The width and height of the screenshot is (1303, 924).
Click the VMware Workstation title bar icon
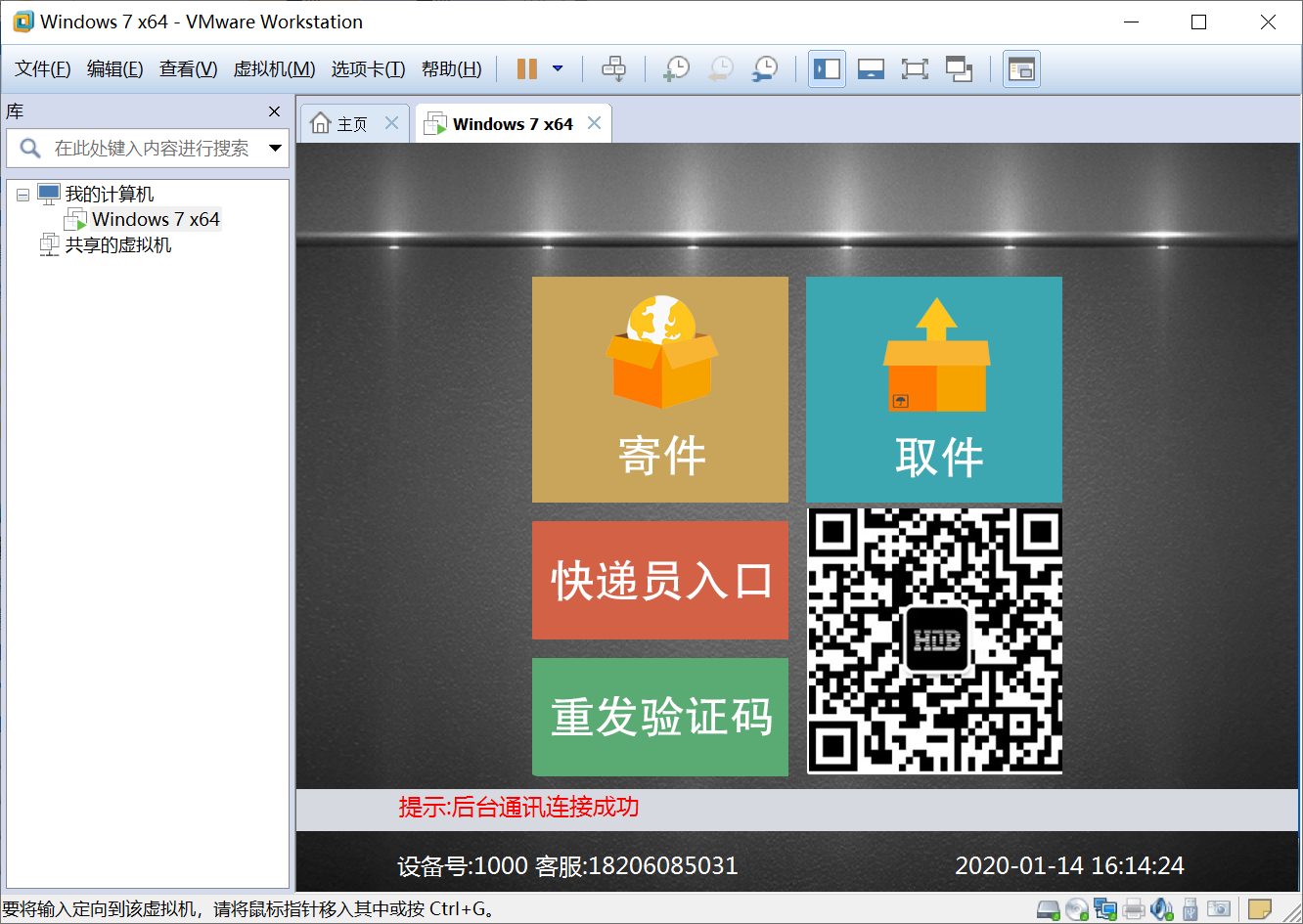click(x=22, y=22)
